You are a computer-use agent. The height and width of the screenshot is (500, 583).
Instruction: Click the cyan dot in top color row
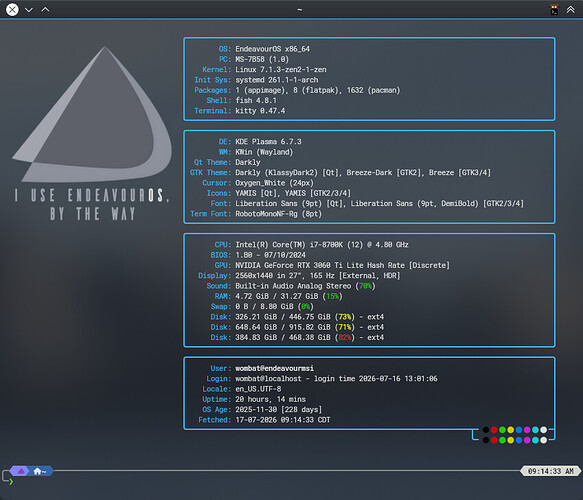click(x=535, y=430)
